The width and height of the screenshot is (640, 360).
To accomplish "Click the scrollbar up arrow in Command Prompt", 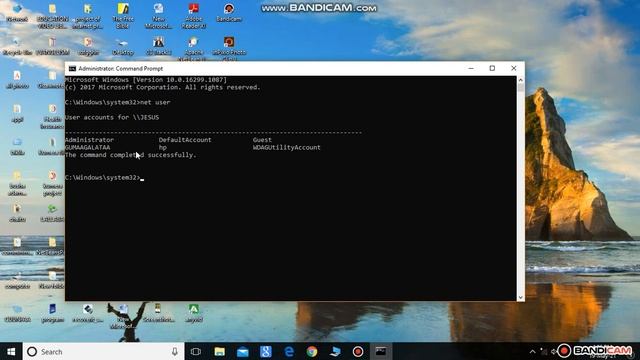I will (x=520, y=80).
